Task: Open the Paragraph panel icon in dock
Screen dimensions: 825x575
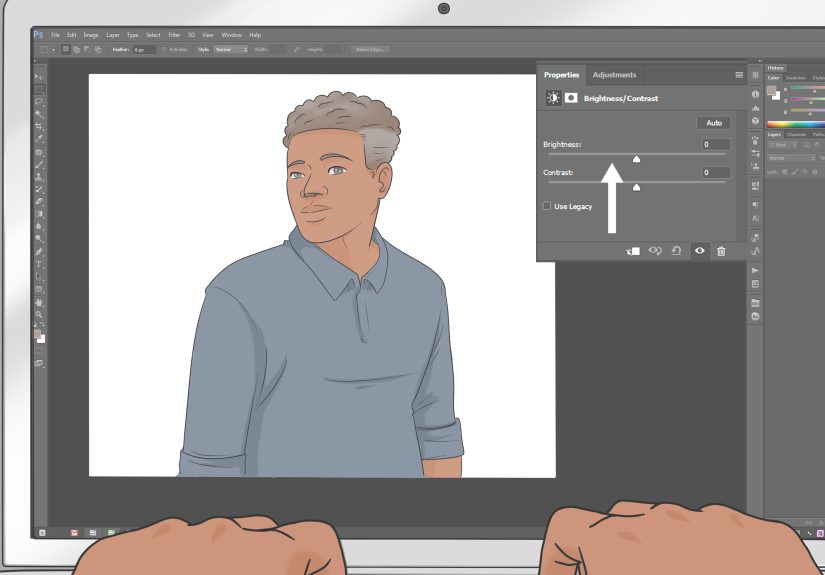Action: (x=756, y=205)
